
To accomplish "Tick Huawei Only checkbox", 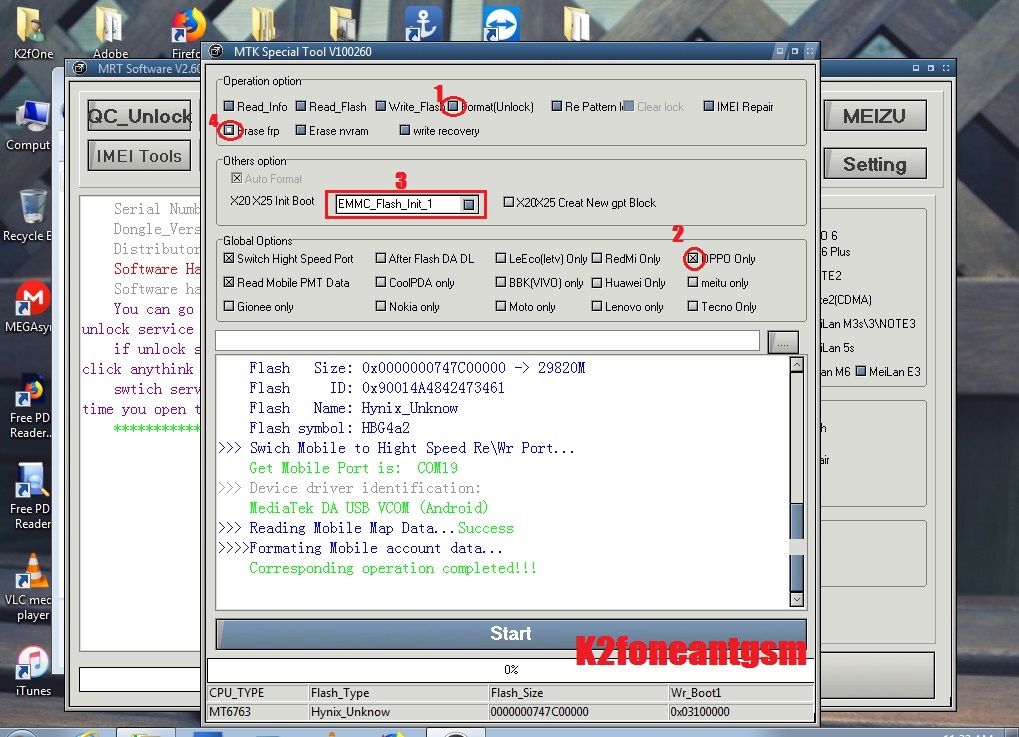I will click(597, 282).
